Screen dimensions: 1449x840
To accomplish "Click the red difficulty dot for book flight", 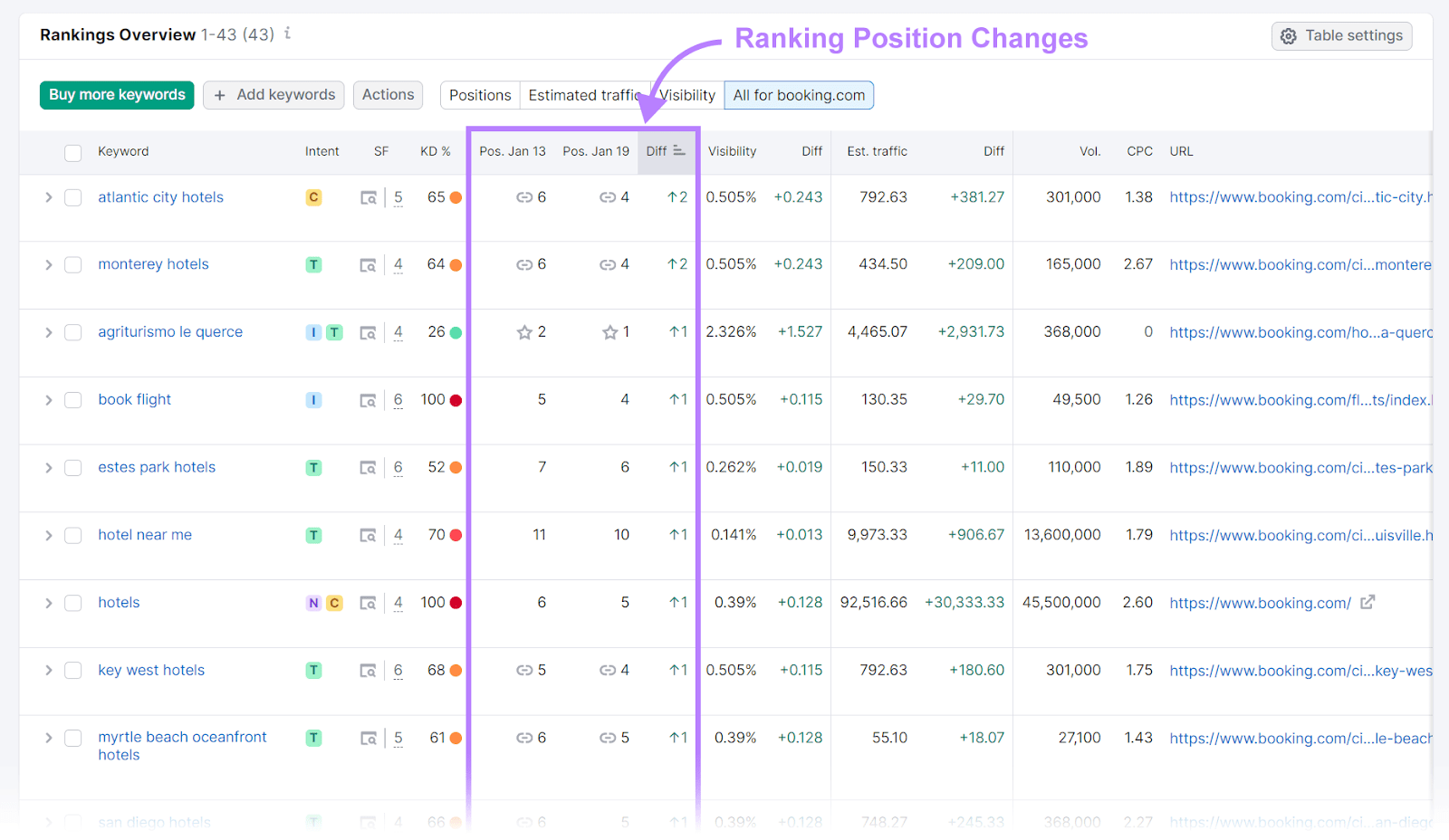I will [x=454, y=399].
